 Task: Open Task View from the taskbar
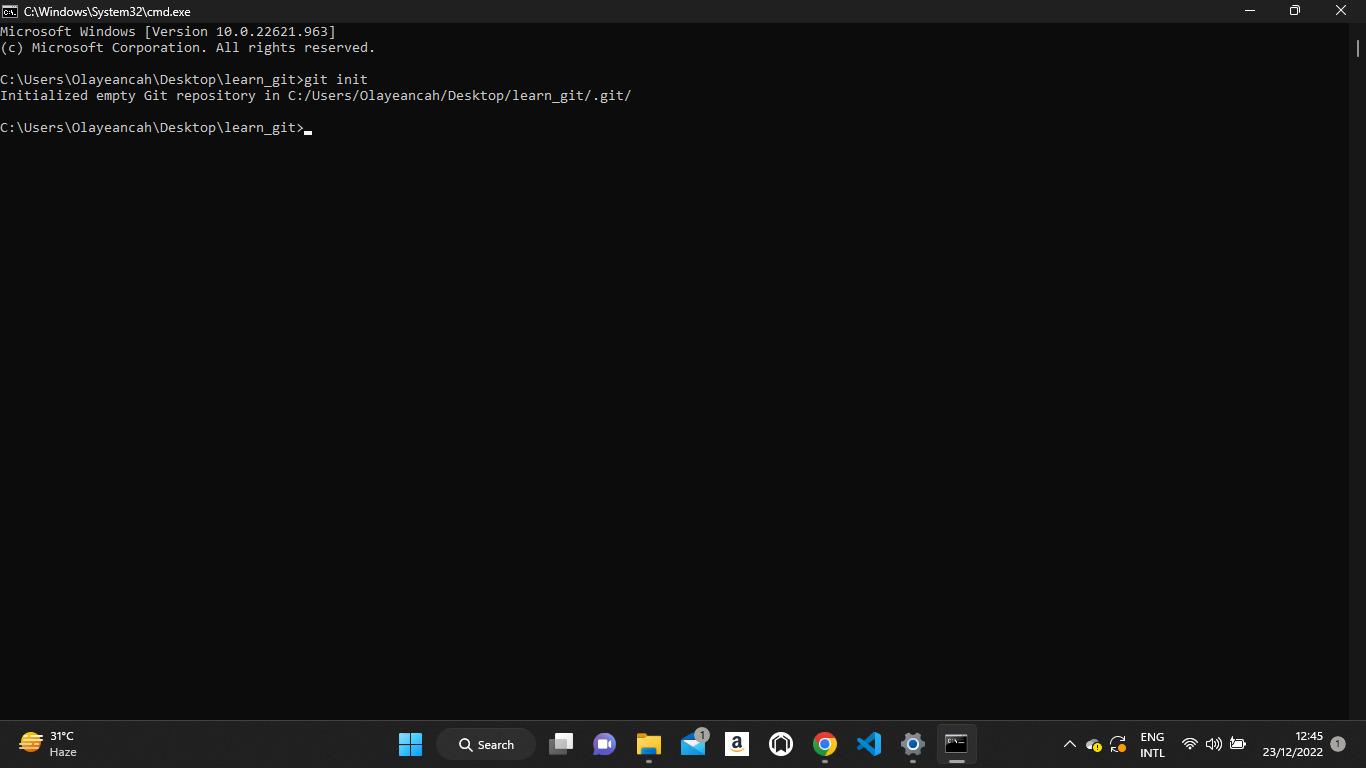pyautogui.click(x=561, y=744)
